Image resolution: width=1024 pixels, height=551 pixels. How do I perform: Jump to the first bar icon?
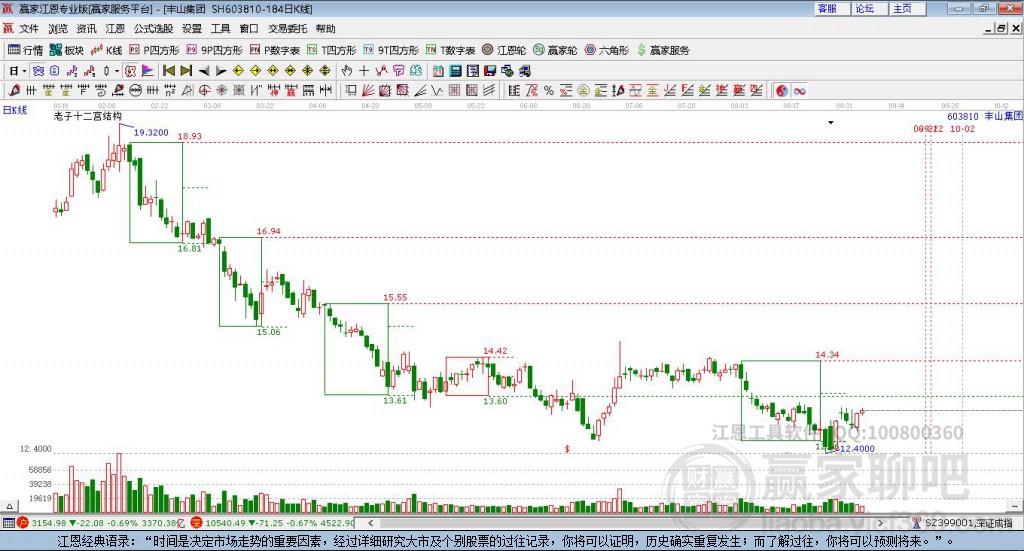point(169,71)
